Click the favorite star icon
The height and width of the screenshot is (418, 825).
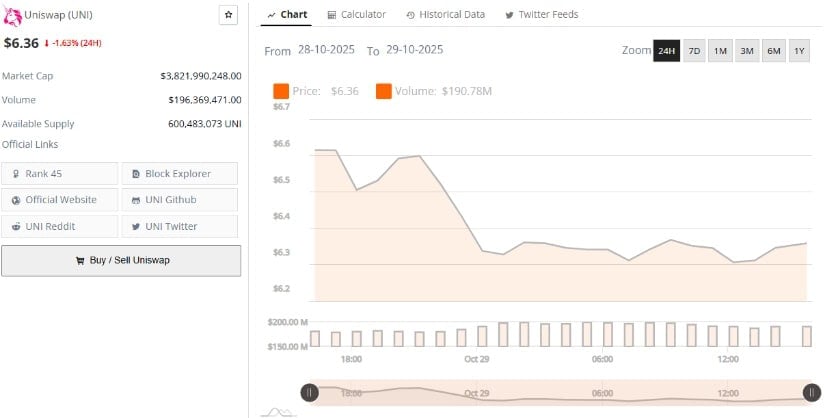(x=228, y=15)
